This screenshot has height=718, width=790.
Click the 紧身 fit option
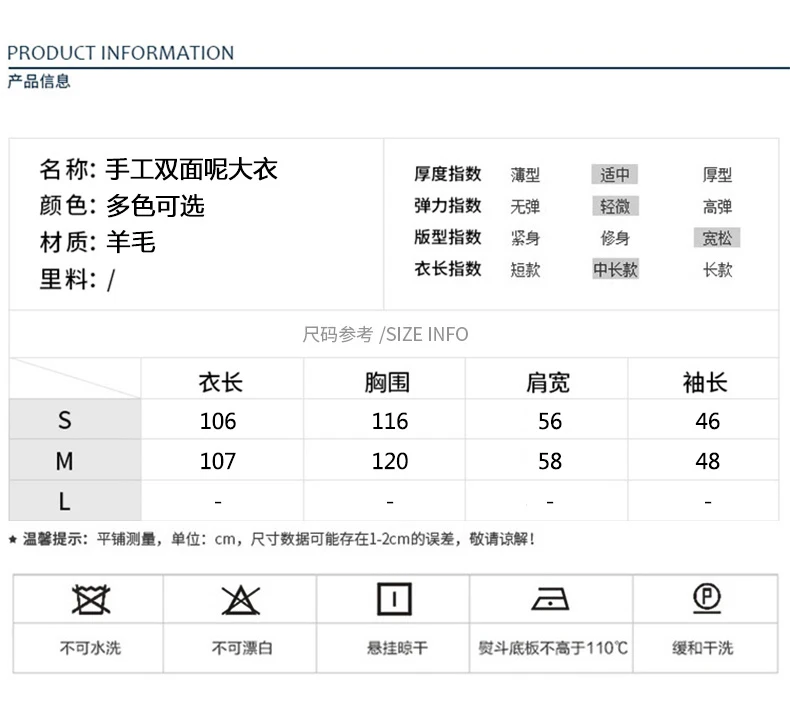tap(525, 238)
